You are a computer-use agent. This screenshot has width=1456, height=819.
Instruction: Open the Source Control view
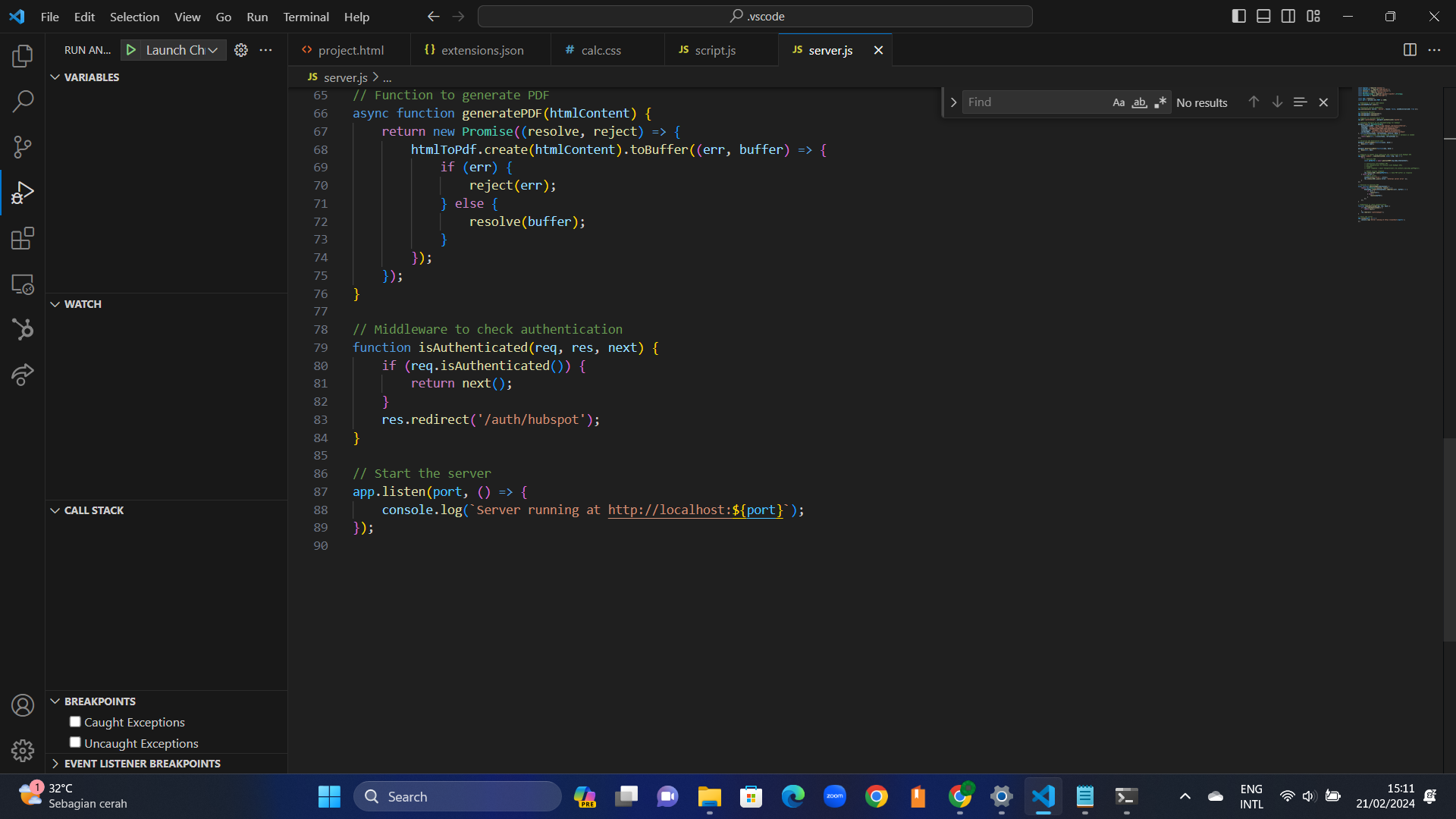pyautogui.click(x=23, y=146)
